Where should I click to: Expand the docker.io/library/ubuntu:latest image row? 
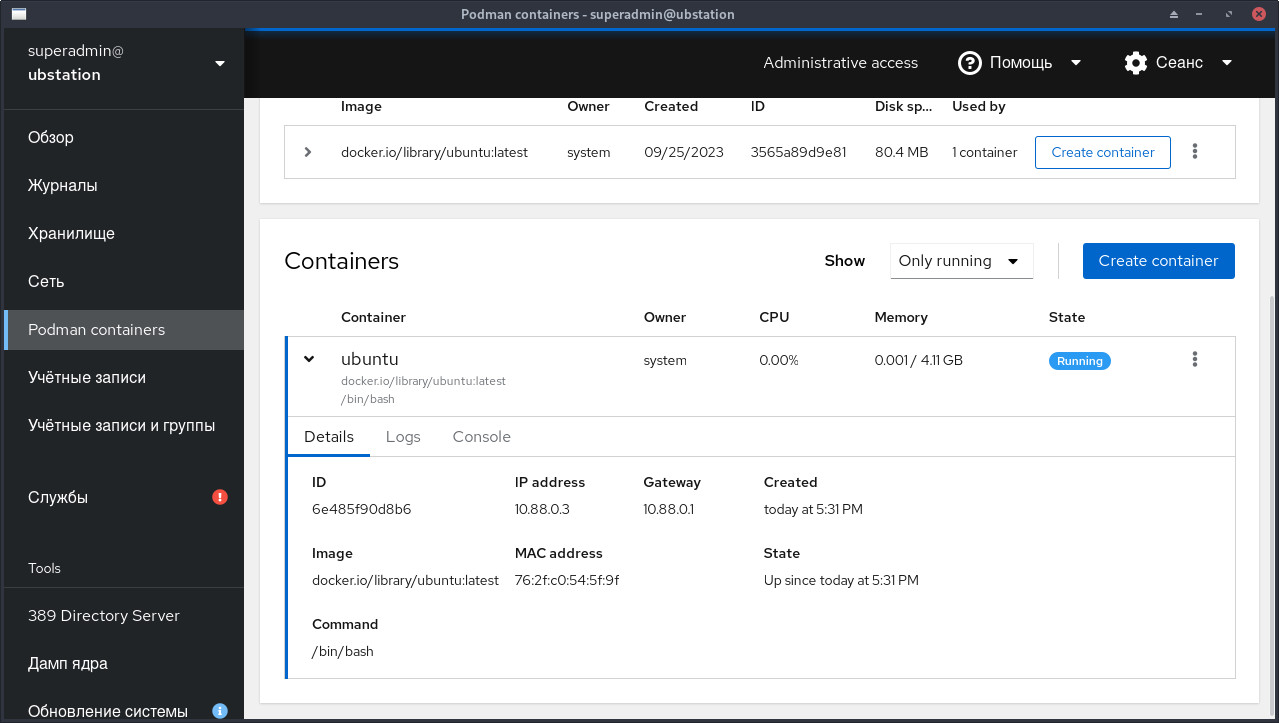pos(308,152)
